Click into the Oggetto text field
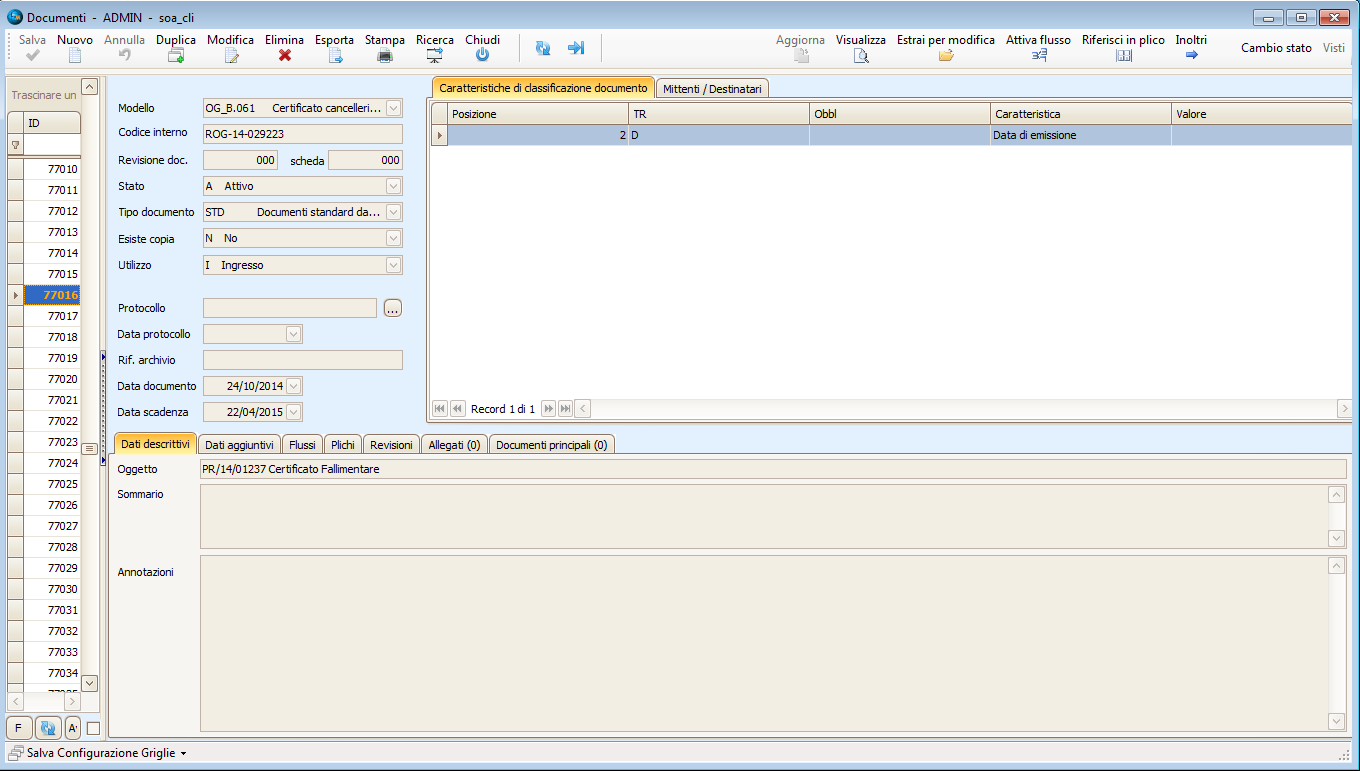This screenshot has width=1360, height=771. [x=772, y=469]
